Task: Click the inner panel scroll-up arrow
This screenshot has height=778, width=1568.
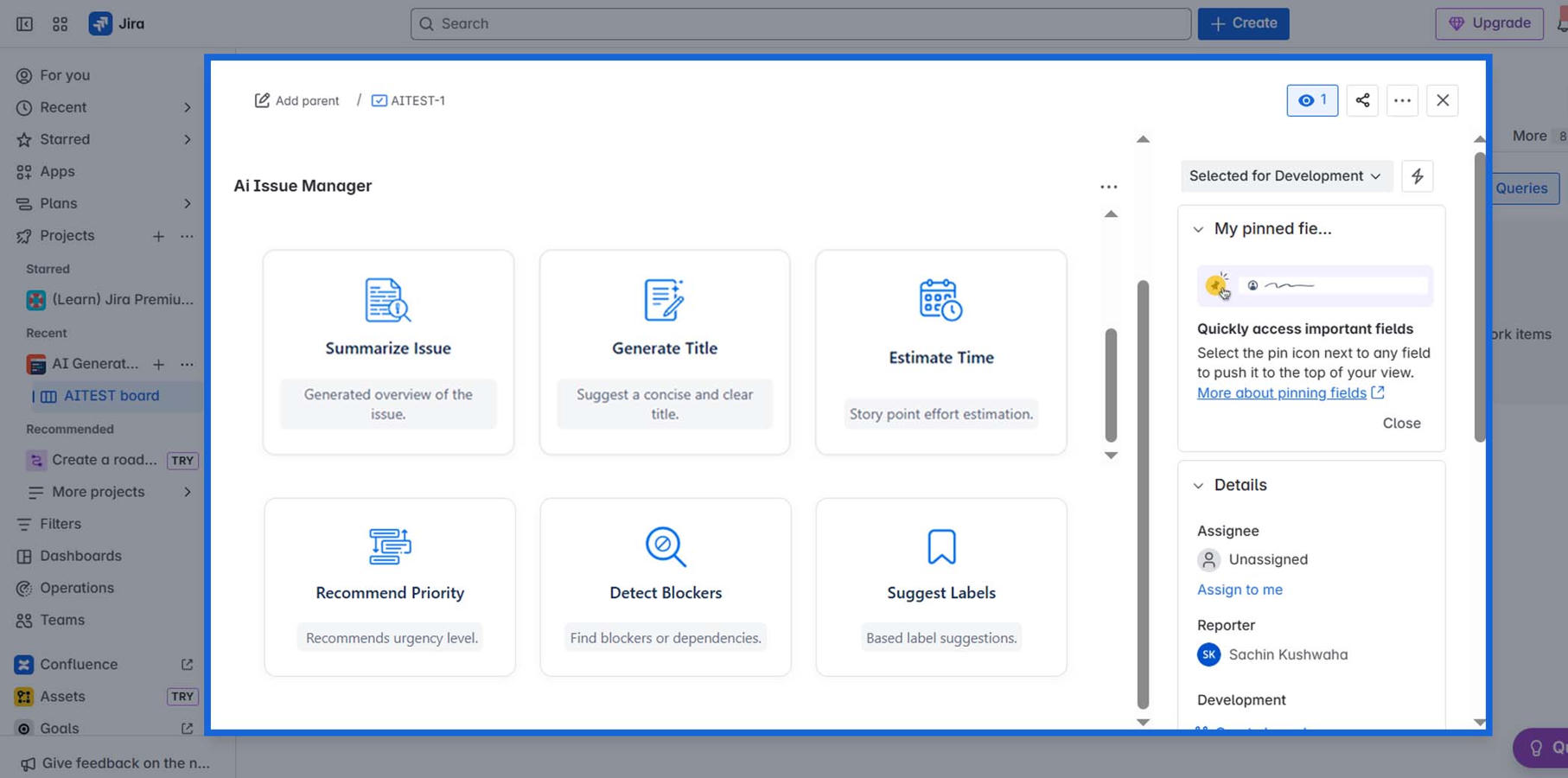Action: click(1111, 214)
